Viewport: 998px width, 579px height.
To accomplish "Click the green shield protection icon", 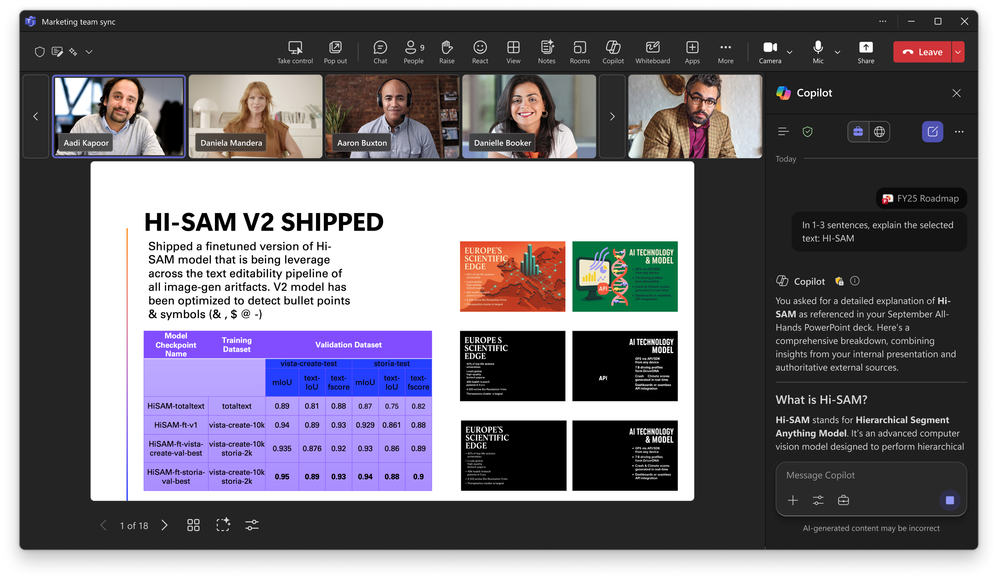I will click(808, 132).
